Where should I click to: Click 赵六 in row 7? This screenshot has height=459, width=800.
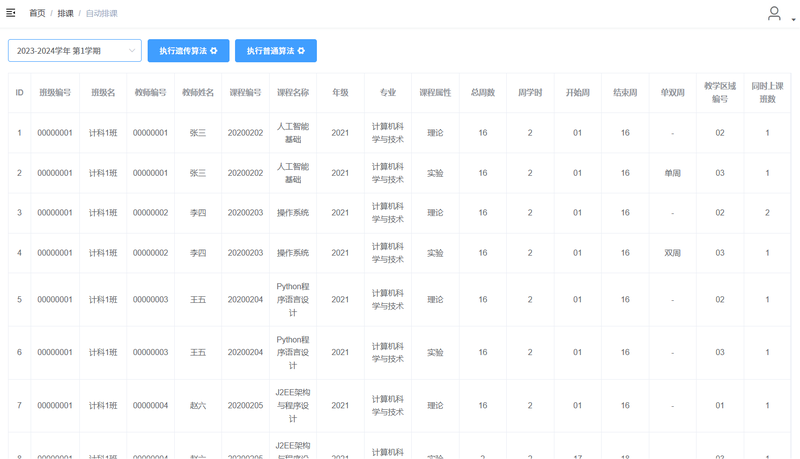(x=198, y=405)
